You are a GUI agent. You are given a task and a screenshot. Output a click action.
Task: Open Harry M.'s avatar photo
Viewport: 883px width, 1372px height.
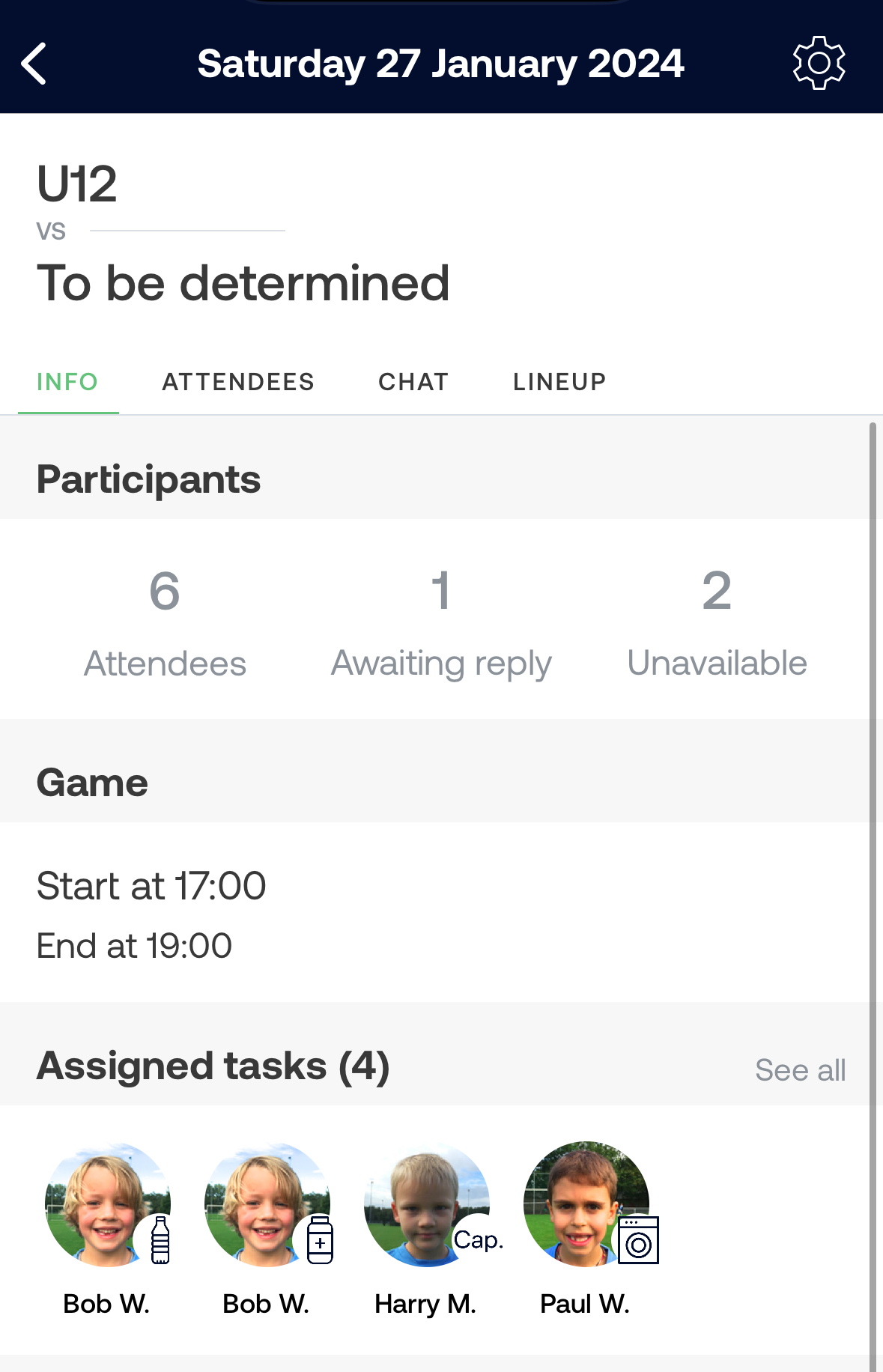426,1204
